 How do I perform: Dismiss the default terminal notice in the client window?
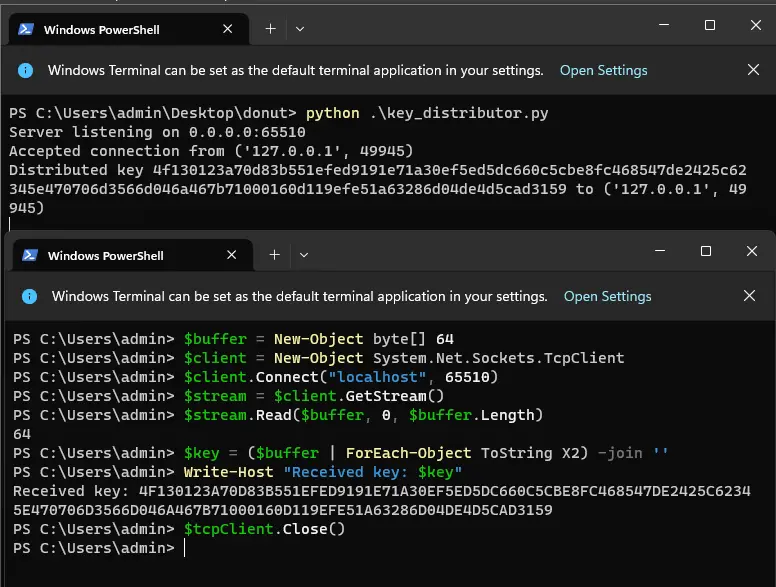pyautogui.click(x=749, y=296)
